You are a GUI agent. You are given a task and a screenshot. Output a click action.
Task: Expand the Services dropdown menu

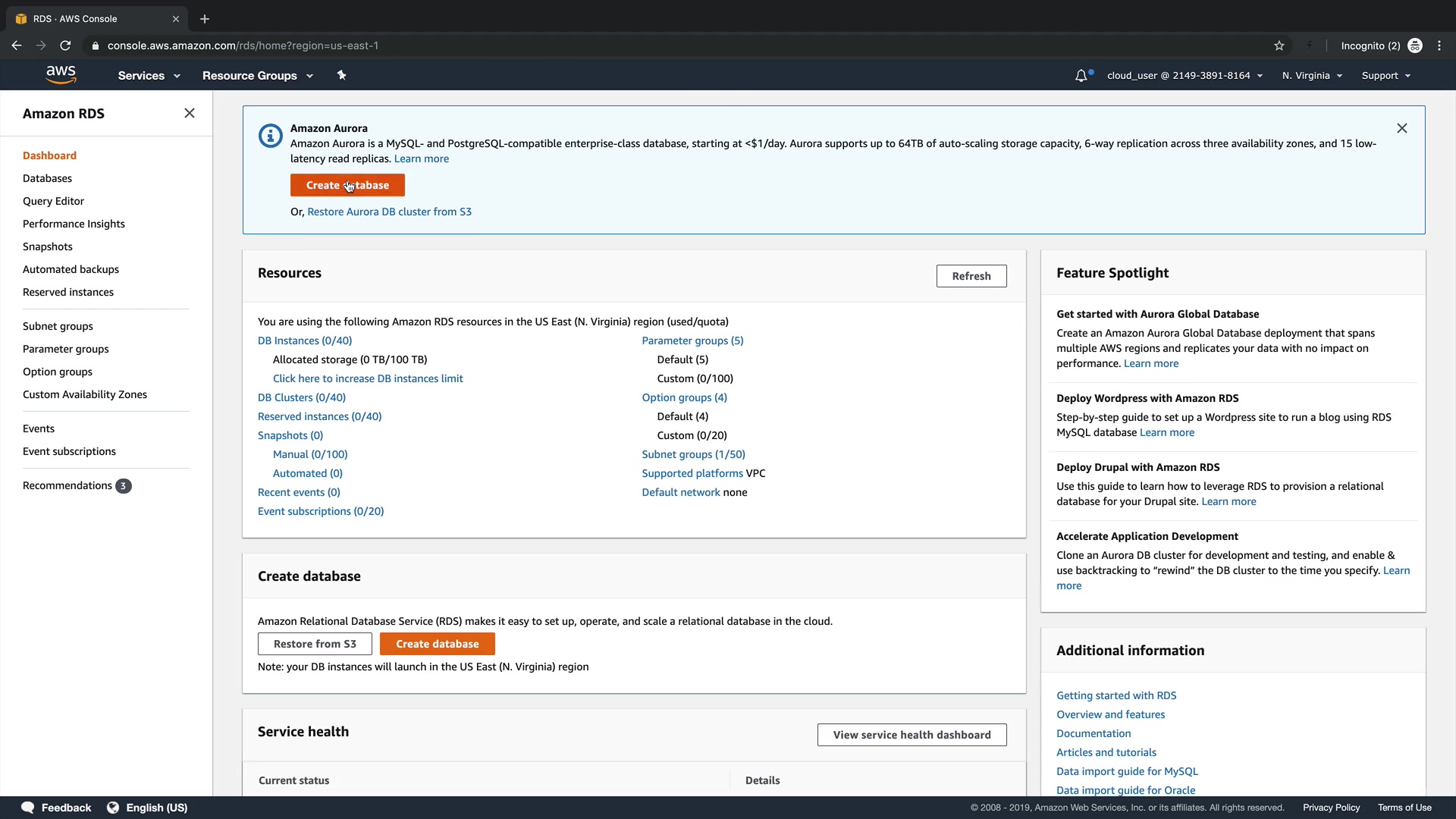click(x=149, y=76)
